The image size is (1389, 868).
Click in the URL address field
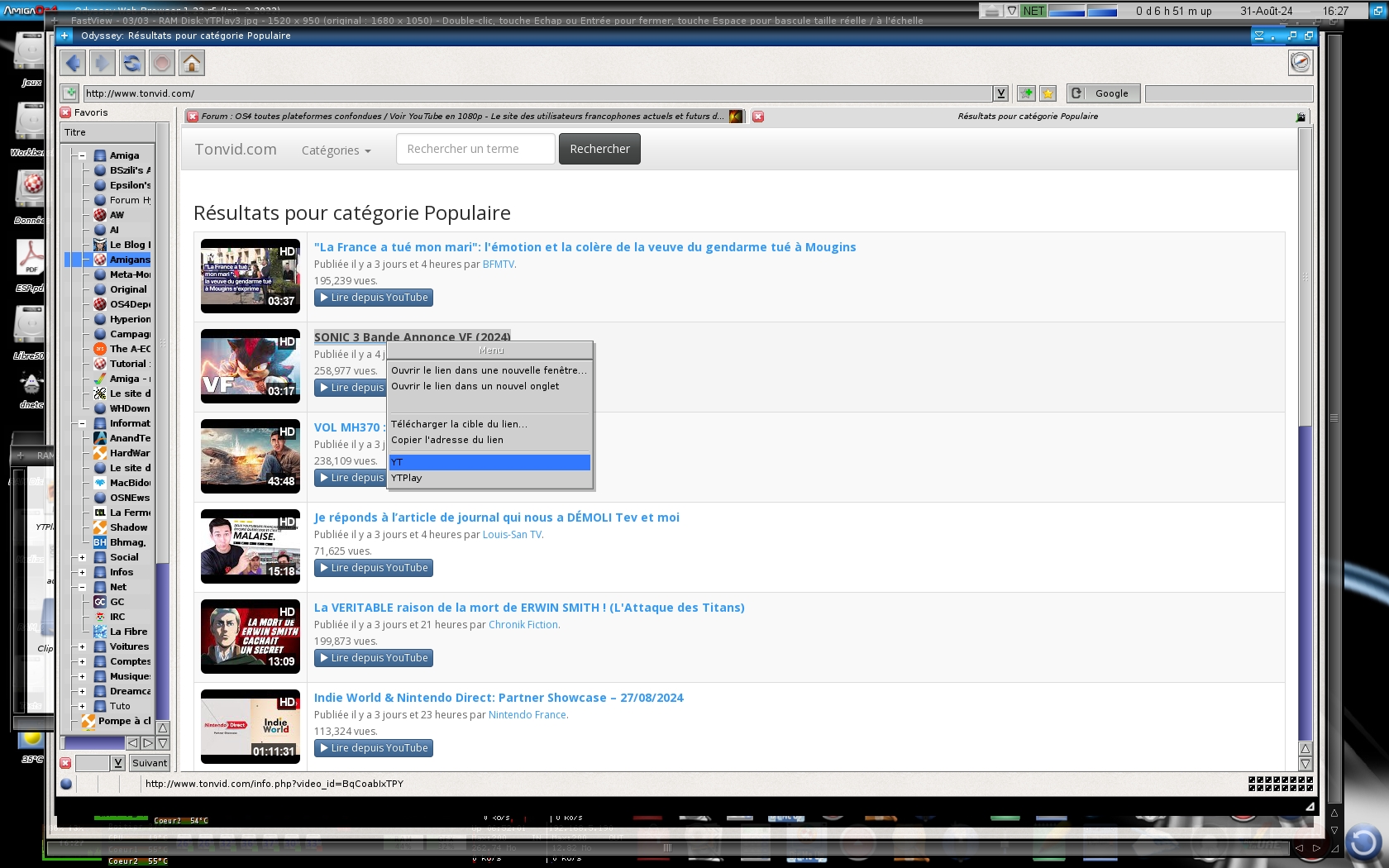point(537,93)
